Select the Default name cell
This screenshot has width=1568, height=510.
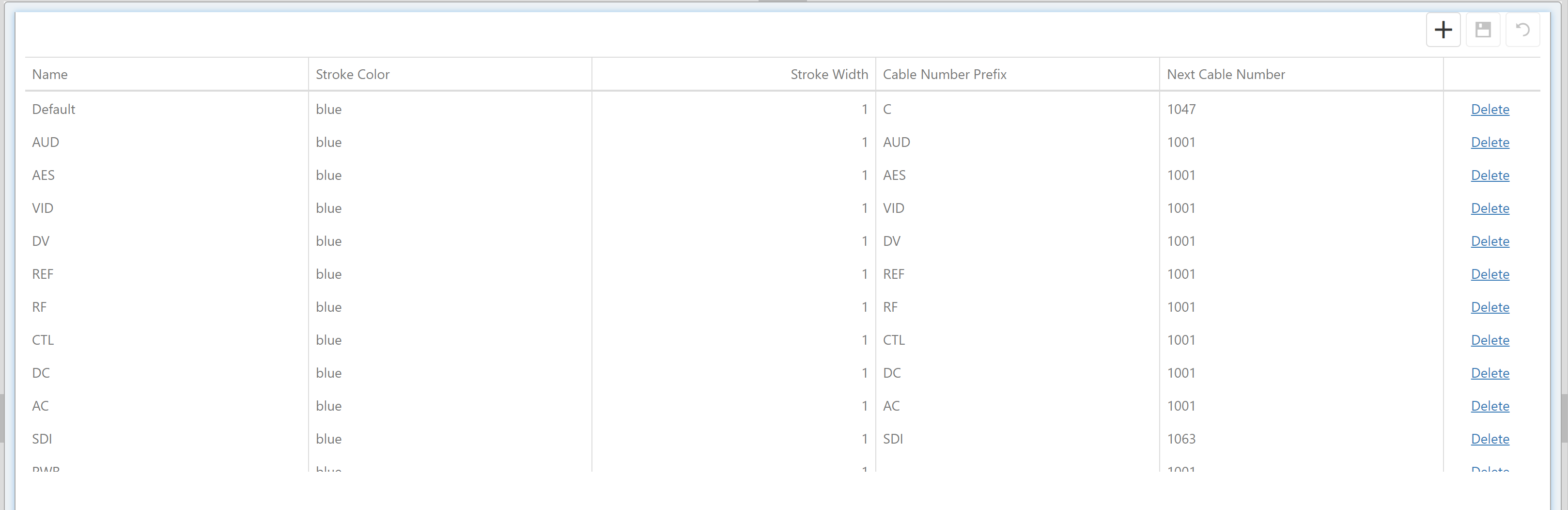(54, 110)
